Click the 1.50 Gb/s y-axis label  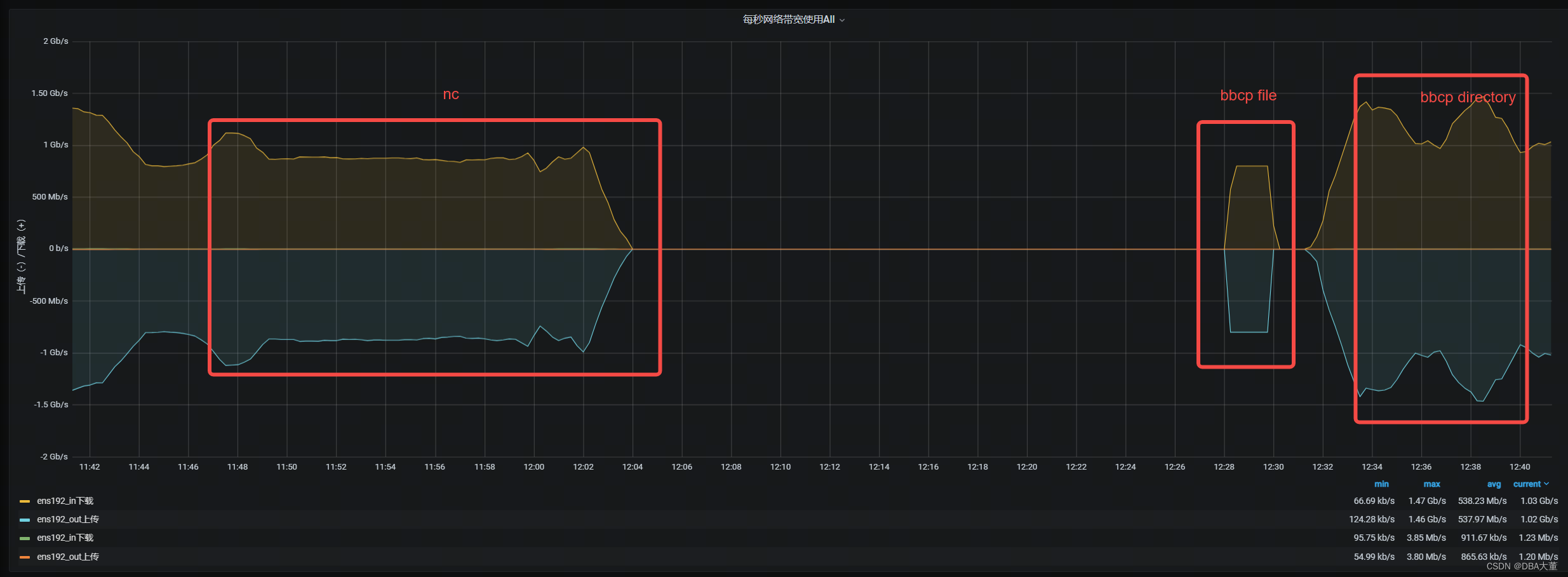pyautogui.click(x=50, y=93)
